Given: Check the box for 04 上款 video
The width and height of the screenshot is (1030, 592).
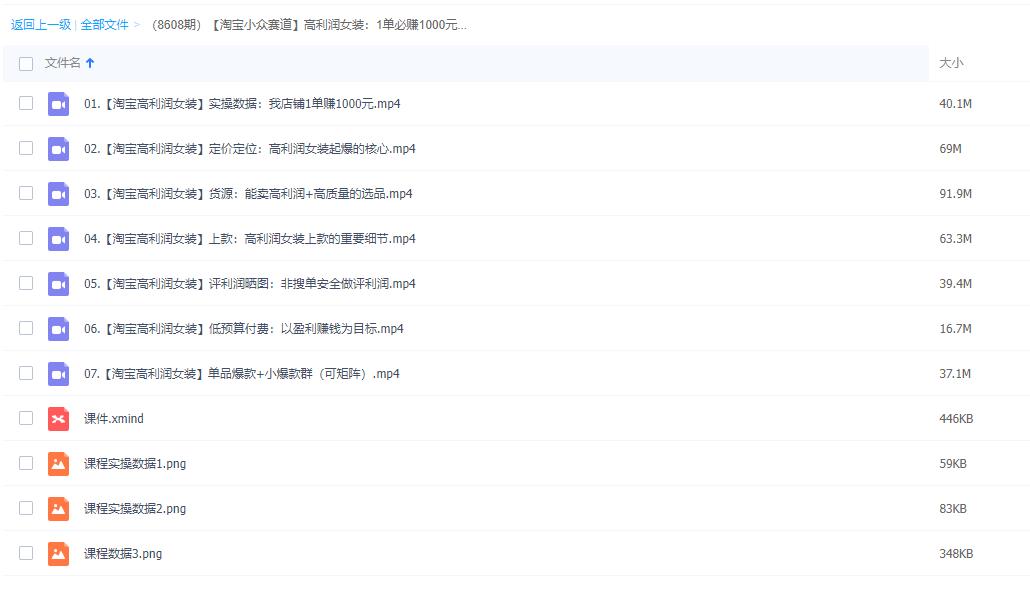Looking at the screenshot, I should pyautogui.click(x=26, y=238).
